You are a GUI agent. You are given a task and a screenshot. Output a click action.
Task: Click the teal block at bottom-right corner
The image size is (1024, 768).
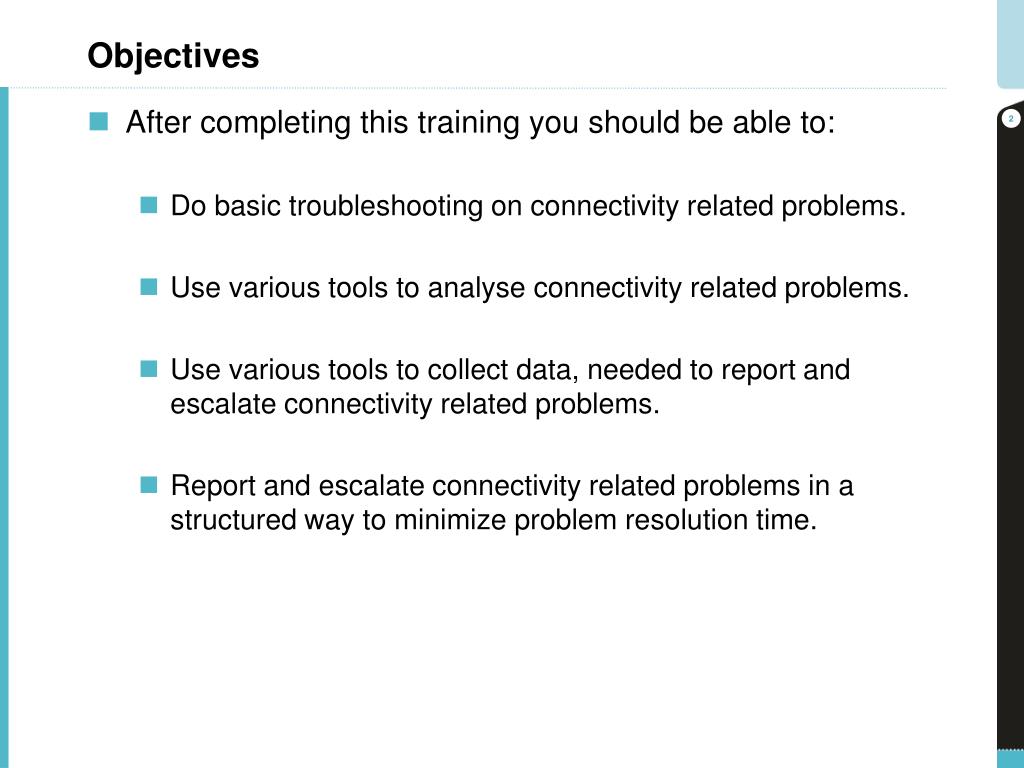1010,758
